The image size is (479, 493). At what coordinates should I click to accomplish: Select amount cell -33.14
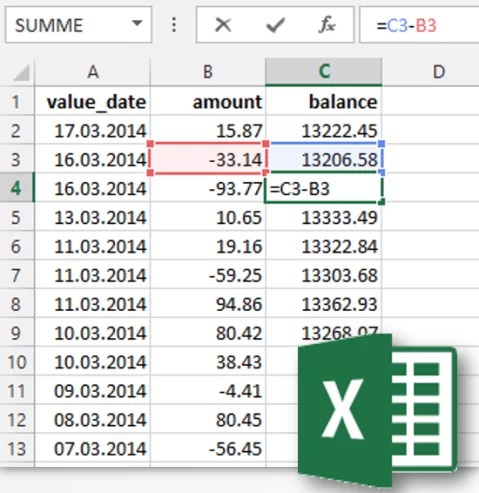tap(208, 159)
